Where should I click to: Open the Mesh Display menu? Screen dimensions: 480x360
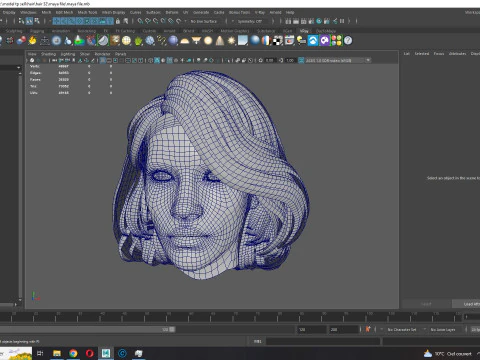click(x=113, y=12)
